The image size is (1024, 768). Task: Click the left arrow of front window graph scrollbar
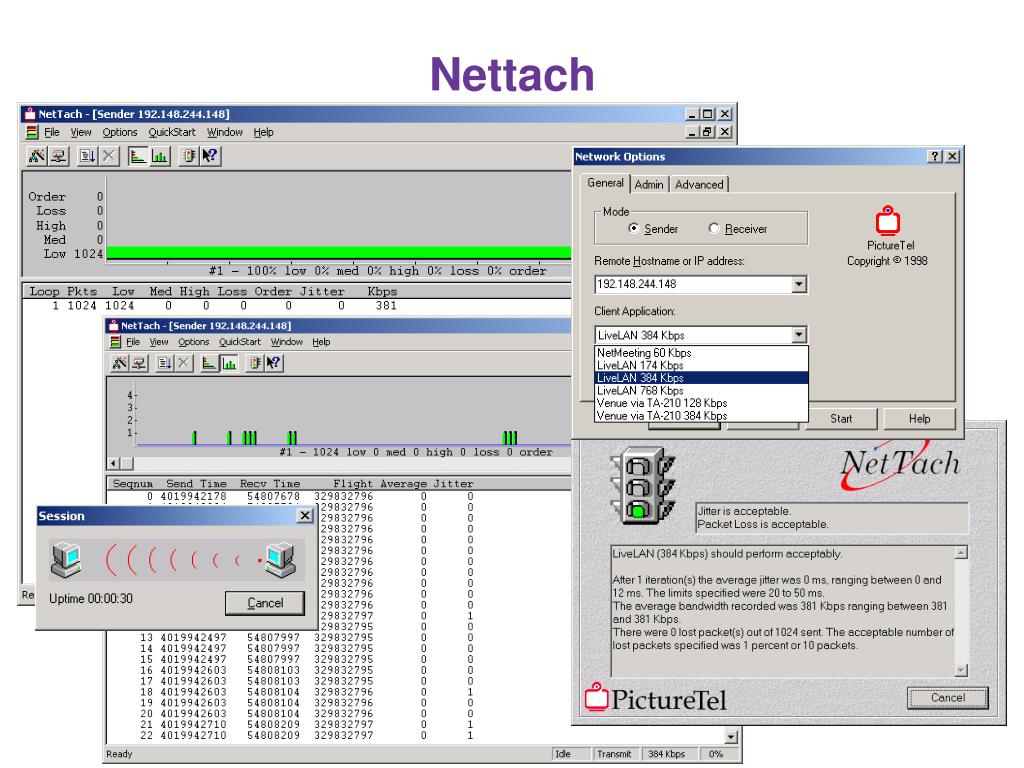tap(114, 464)
